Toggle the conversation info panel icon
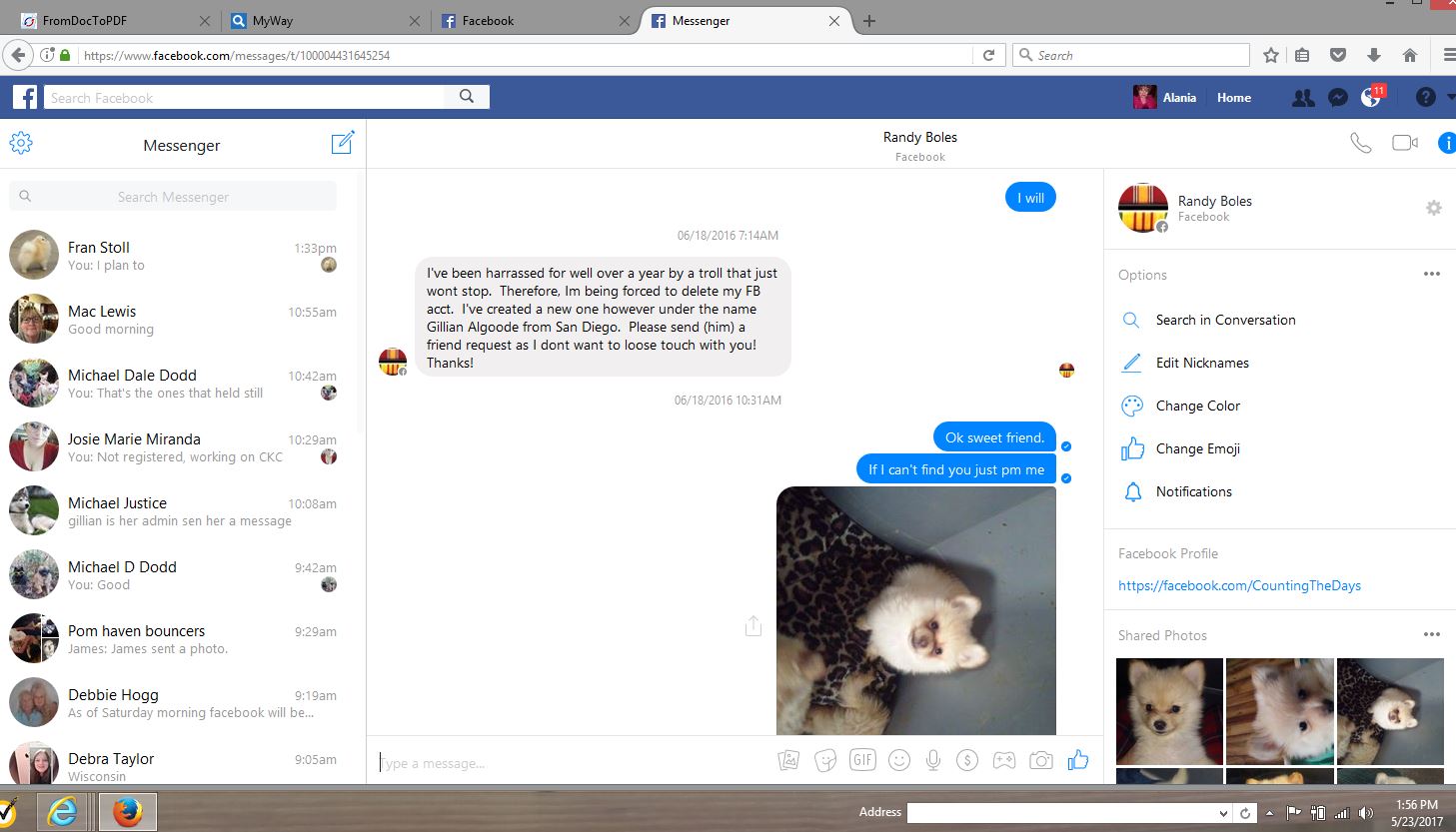Screen dimensions: 1456x832 (x=1447, y=143)
